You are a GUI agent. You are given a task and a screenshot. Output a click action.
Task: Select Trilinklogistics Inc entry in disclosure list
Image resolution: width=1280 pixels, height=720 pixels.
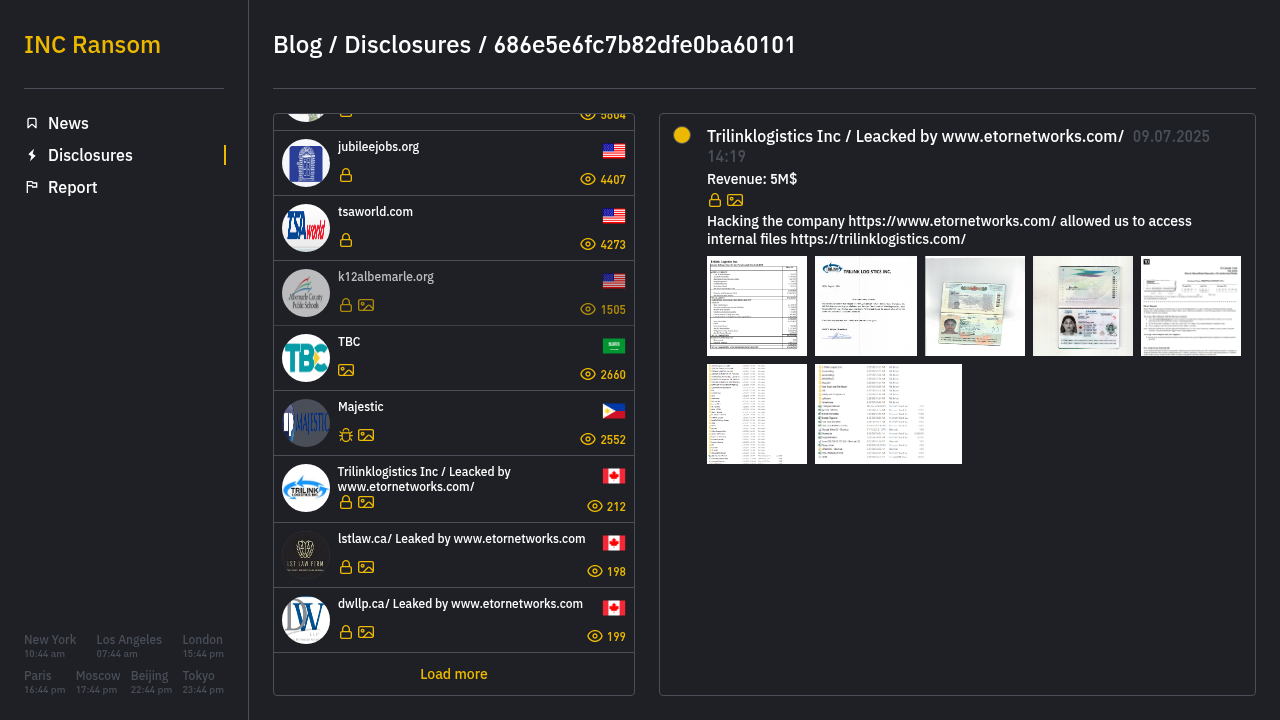pyautogui.click(x=454, y=489)
